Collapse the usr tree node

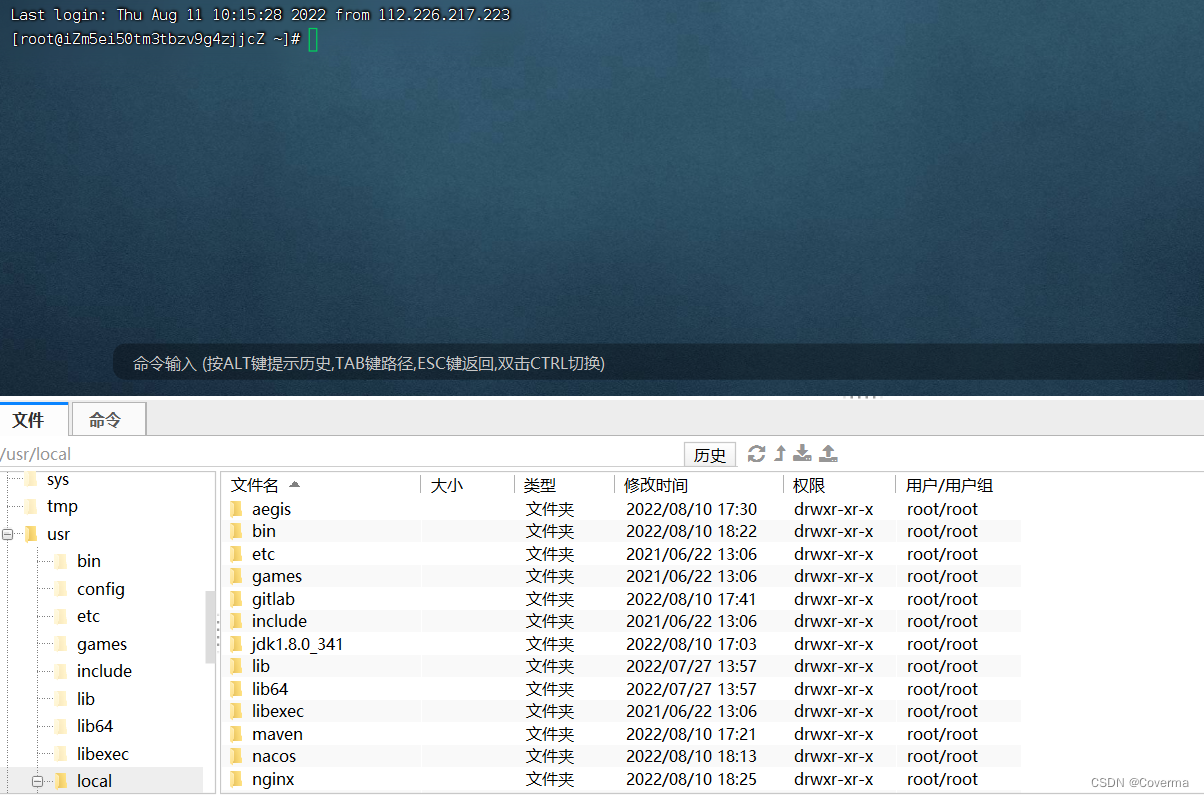tap(8, 535)
